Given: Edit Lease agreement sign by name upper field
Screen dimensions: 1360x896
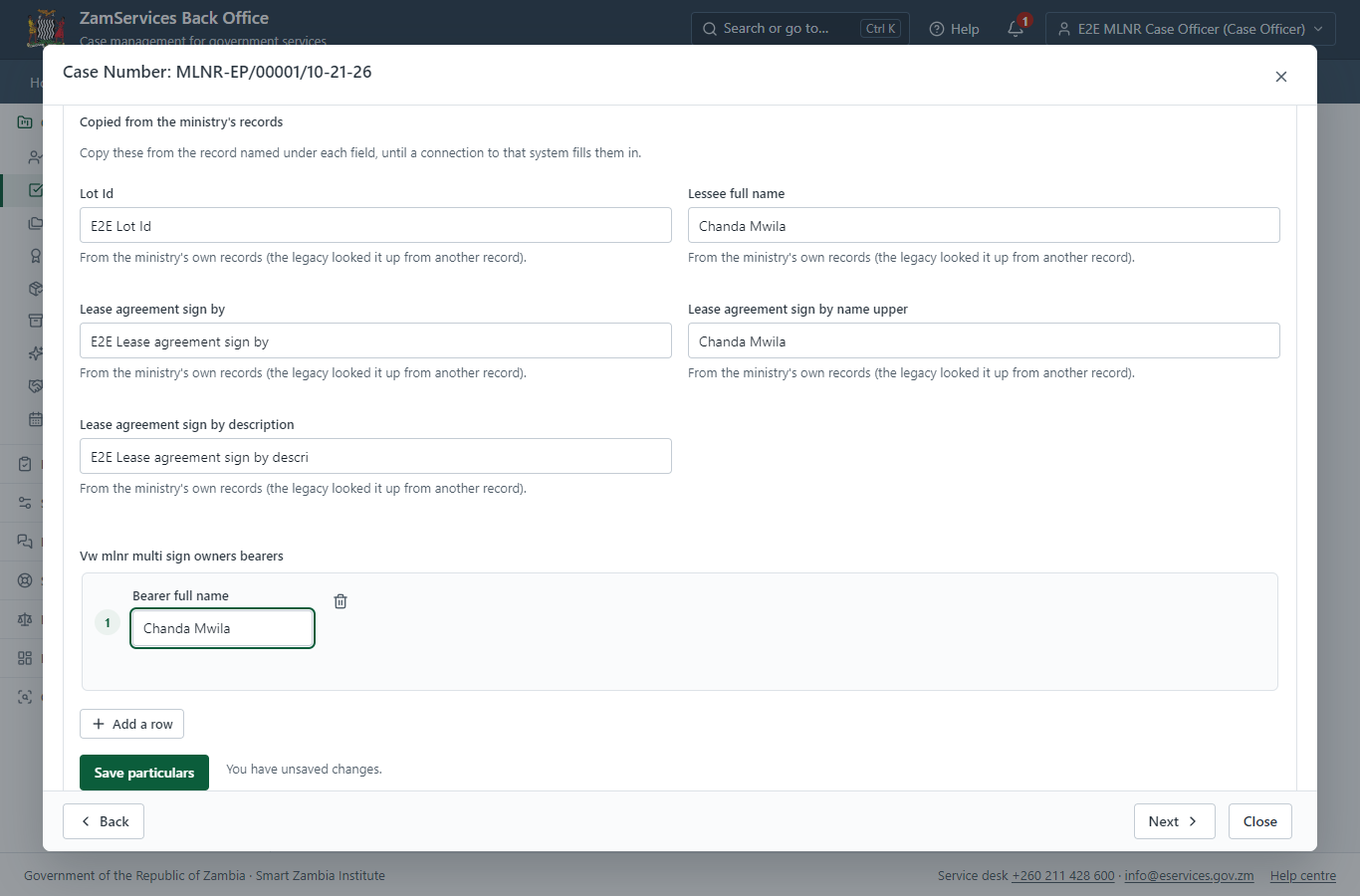Looking at the screenshot, I should coord(984,340).
